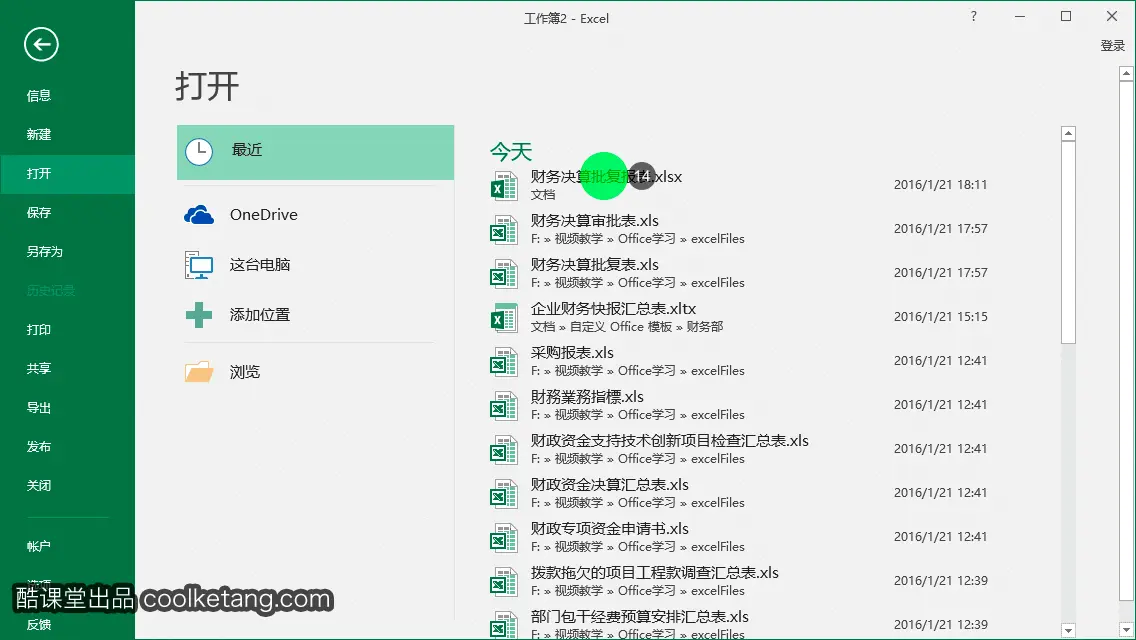
Task: Click the back arrow circle icon
Action: 41,44
